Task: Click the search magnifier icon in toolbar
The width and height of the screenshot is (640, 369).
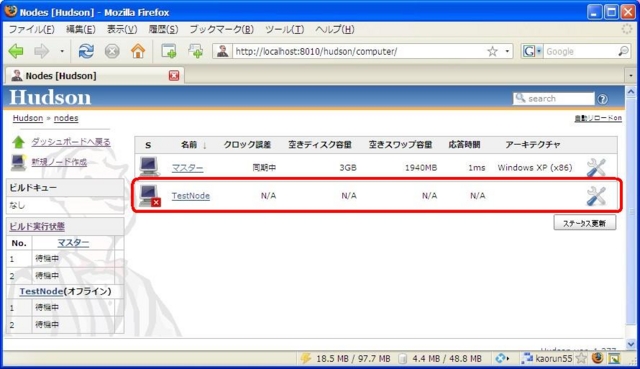Action: point(623,51)
